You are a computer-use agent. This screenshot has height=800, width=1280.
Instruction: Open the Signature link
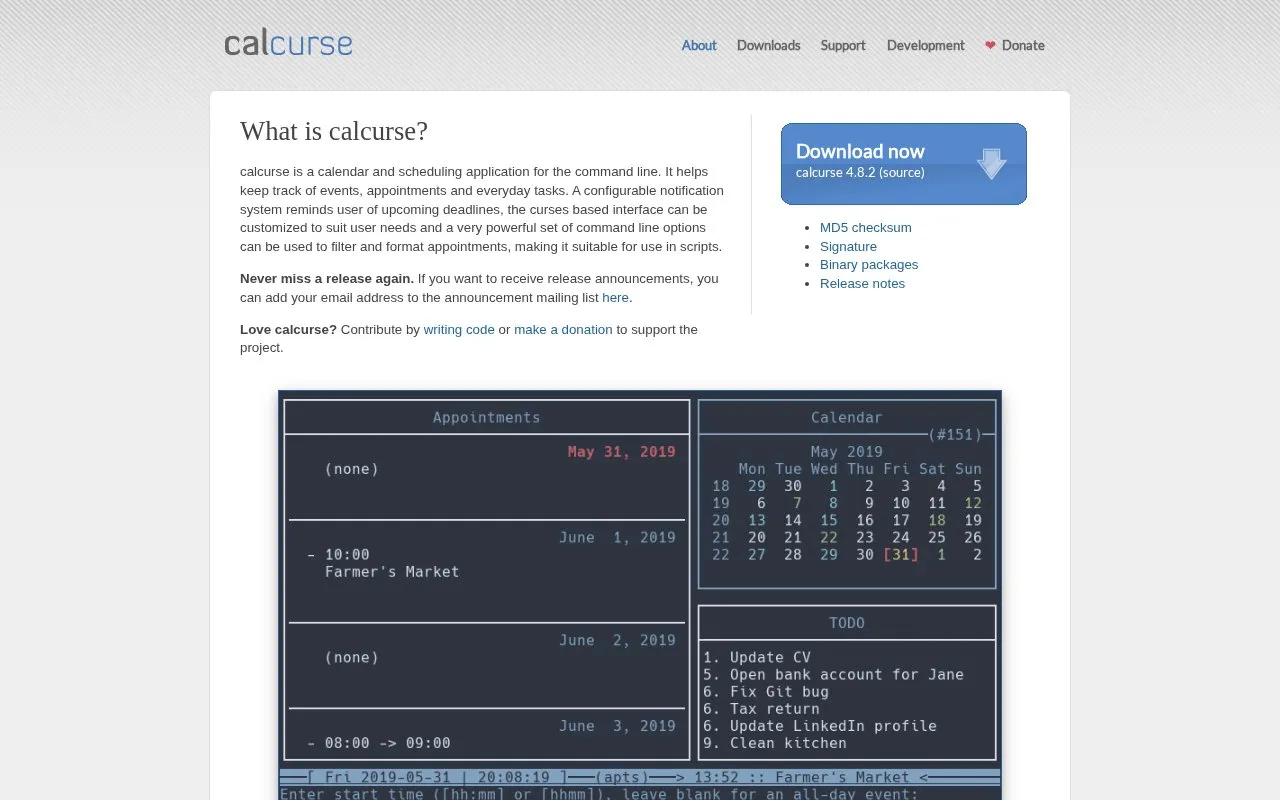[x=848, y=247]
